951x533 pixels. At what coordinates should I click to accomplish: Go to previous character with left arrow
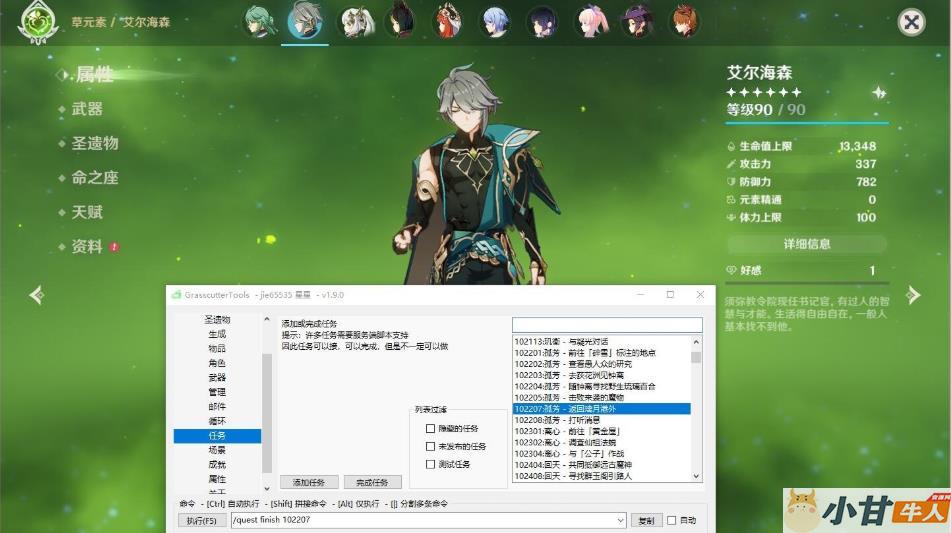(37, 295)
